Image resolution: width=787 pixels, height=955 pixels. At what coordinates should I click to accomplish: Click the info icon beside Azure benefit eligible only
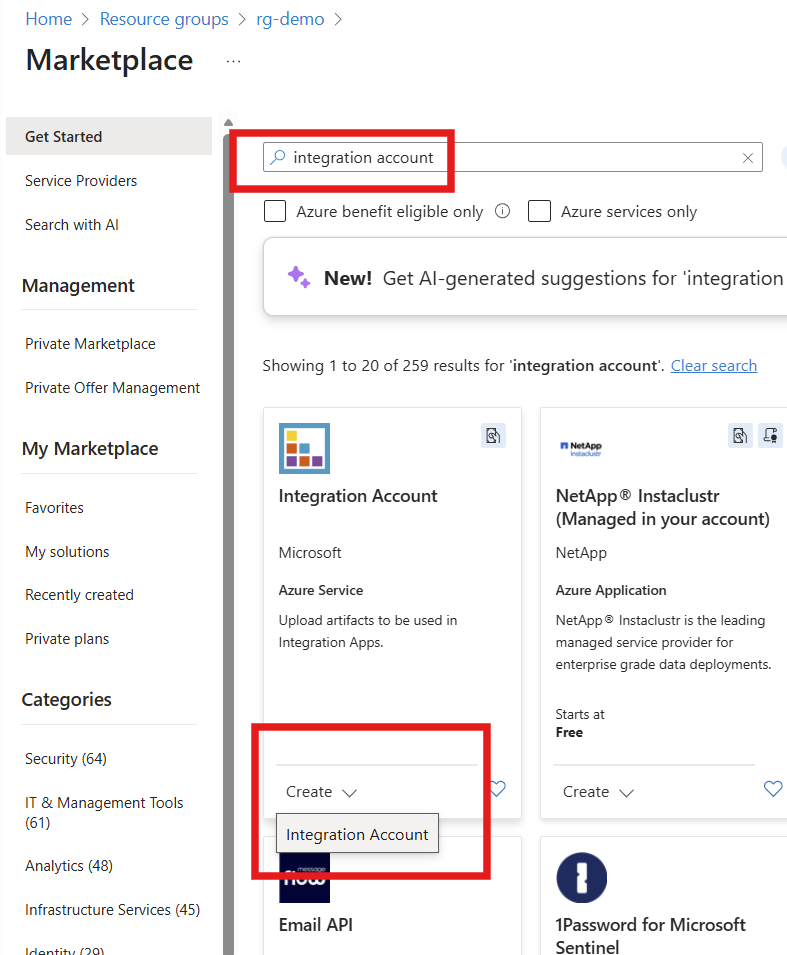coord(503,211)
